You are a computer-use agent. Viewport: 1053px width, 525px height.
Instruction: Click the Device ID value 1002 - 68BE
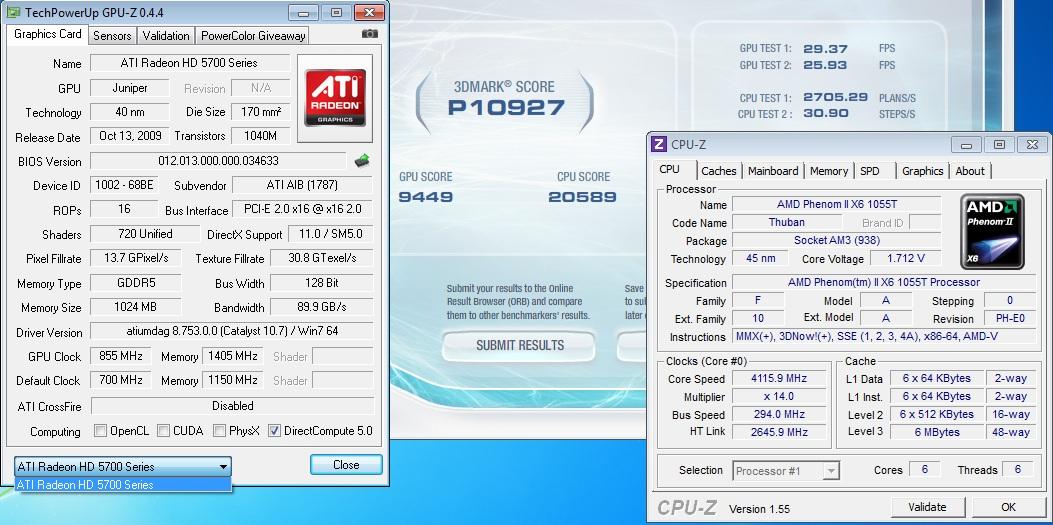click(124, 186)
